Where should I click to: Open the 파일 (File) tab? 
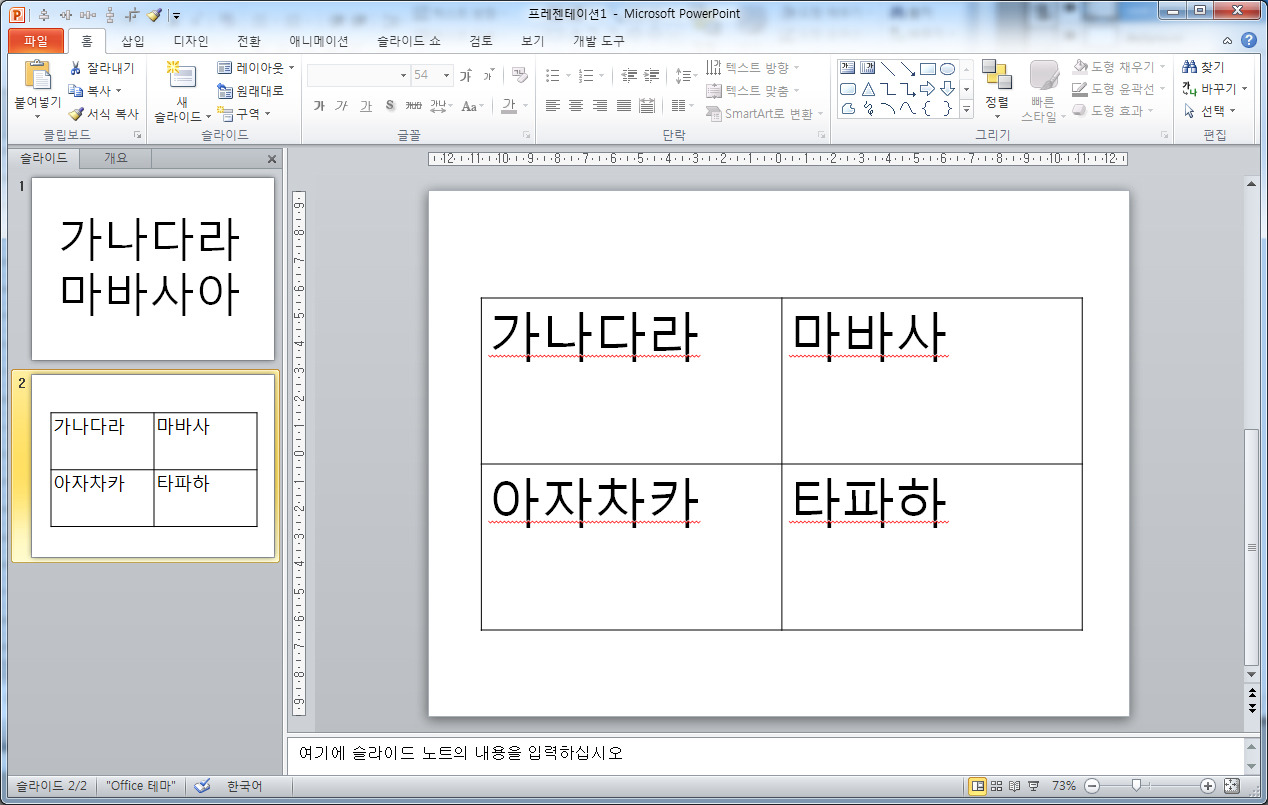[35, 41]
